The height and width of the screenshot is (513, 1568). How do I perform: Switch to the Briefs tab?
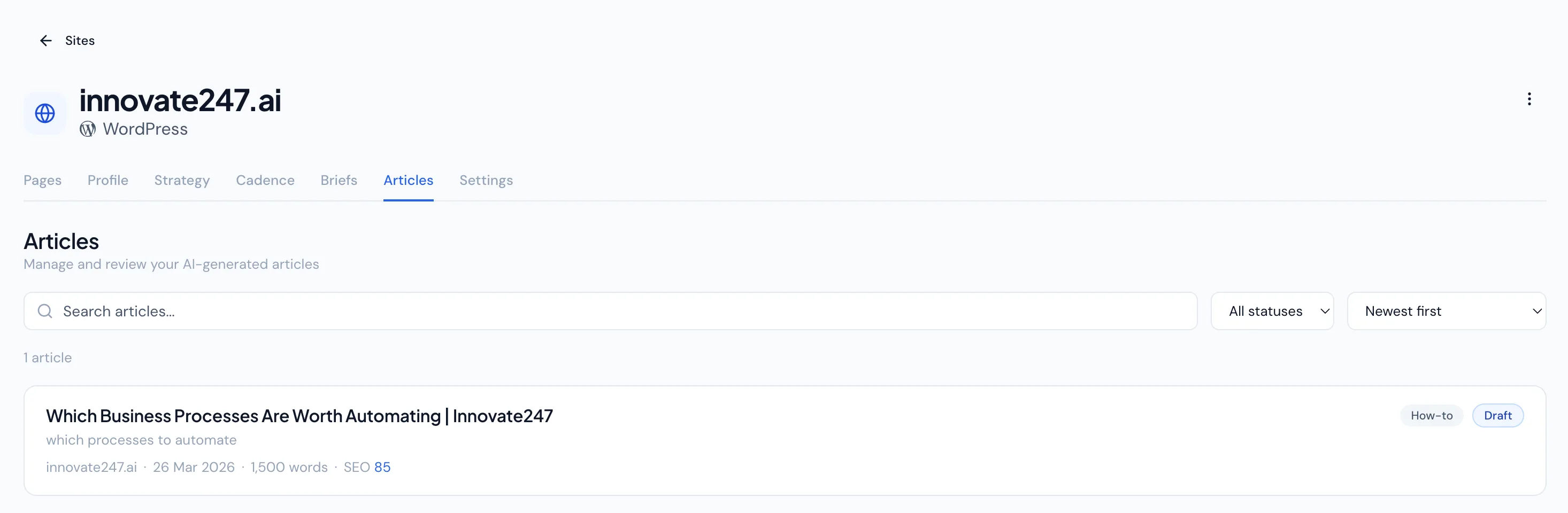click(339, 181)
